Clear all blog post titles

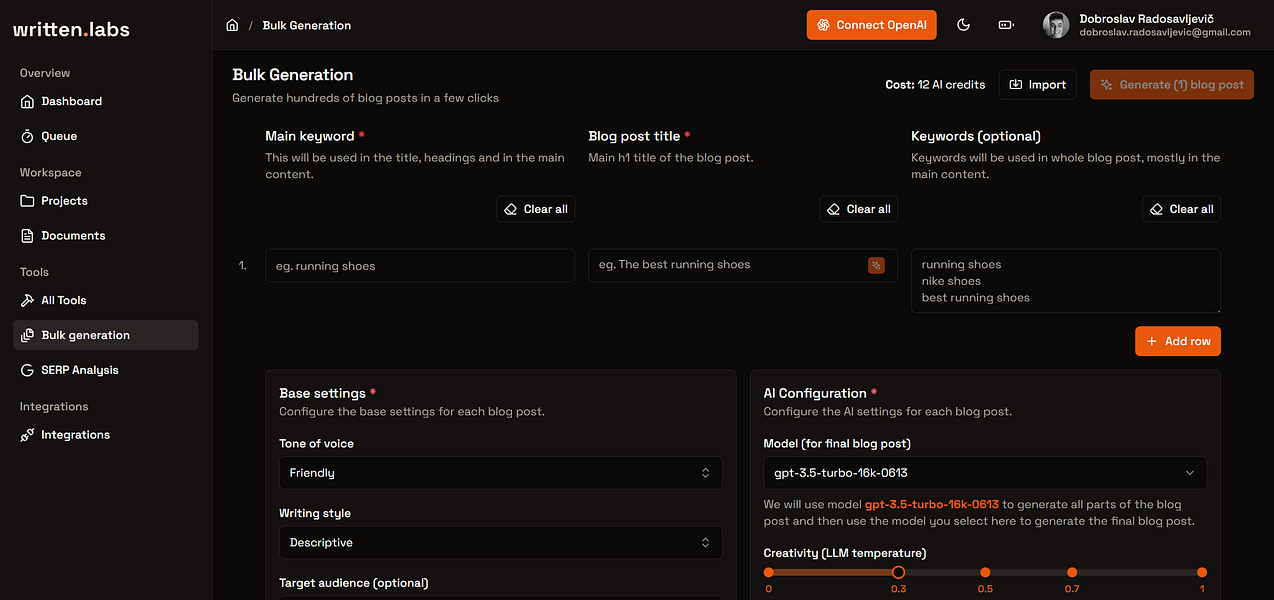coord(859,209)
